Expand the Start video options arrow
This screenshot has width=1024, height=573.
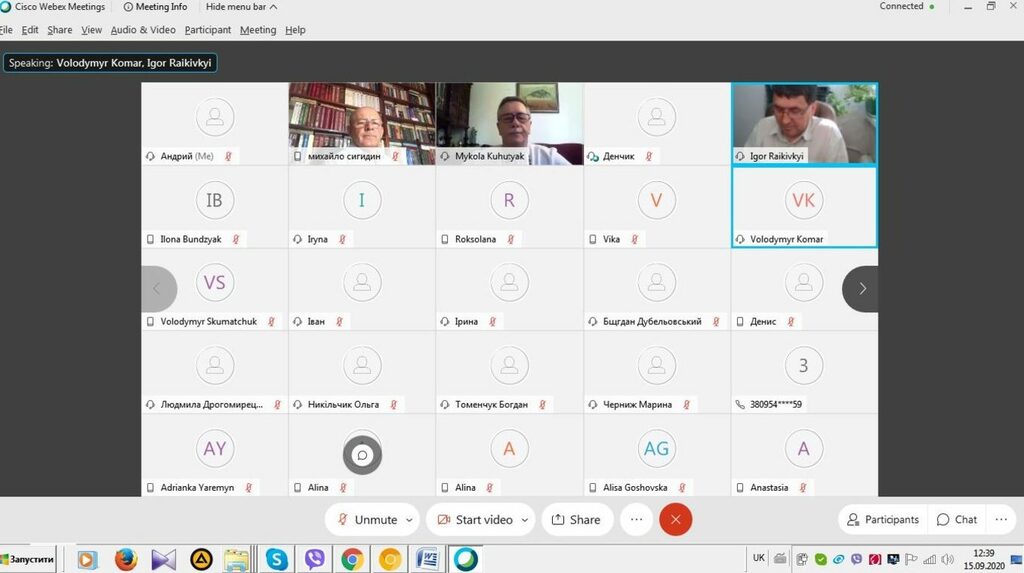pyautogui.click(x=525, y=520)
